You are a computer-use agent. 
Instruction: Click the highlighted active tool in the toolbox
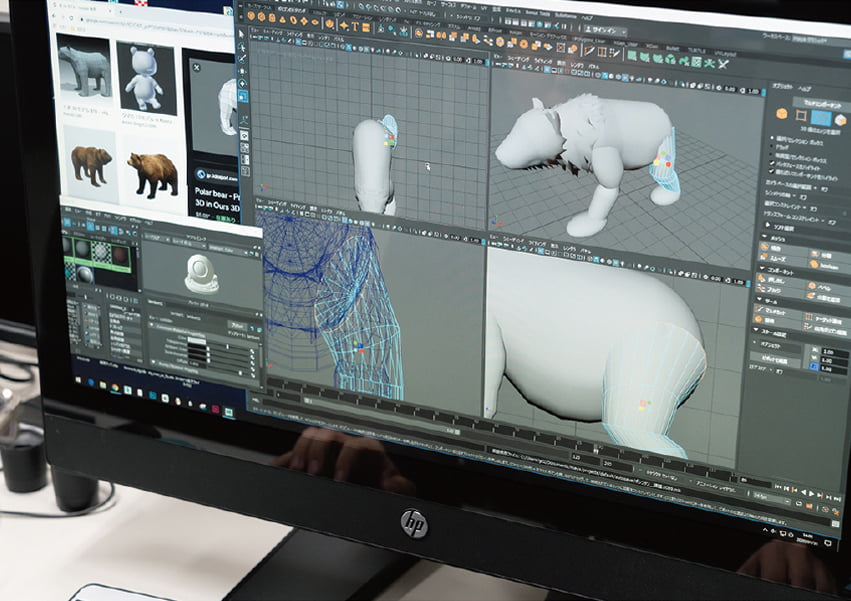[243, 97]
